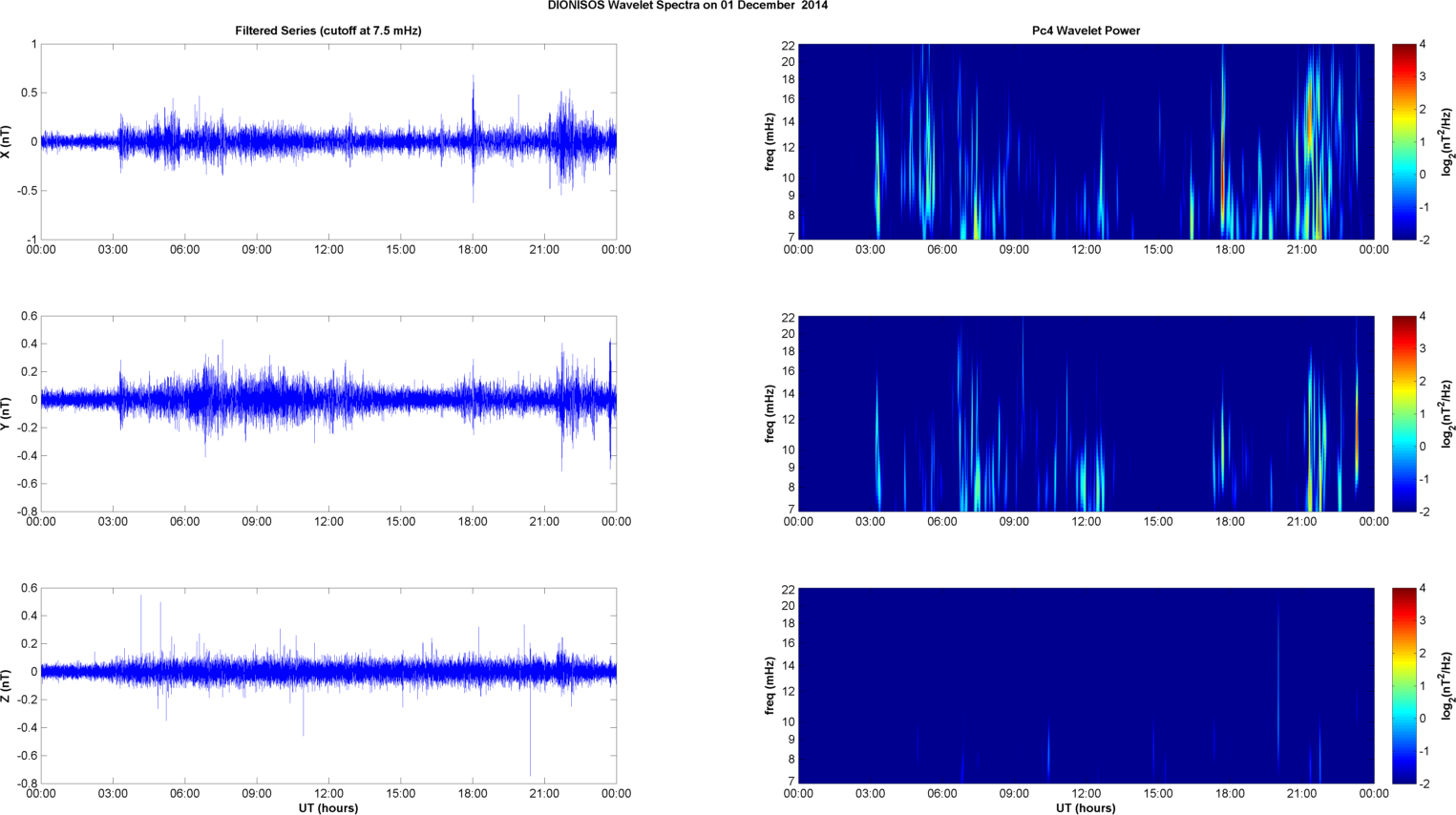
Task: Click the -0.5 tick on X series axis
Action: point(28,191)
